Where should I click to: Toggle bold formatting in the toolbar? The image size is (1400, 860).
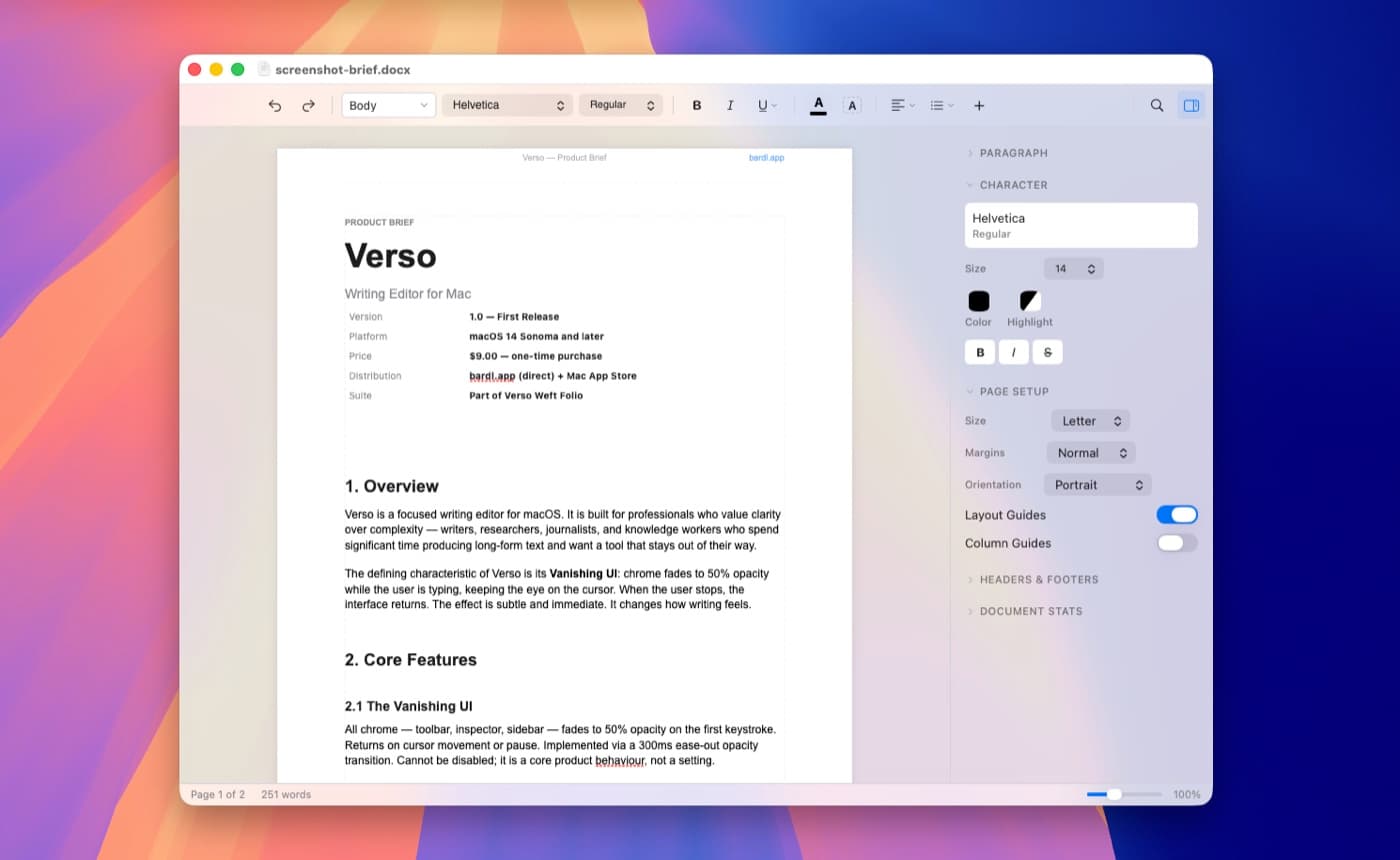[696, 104]
